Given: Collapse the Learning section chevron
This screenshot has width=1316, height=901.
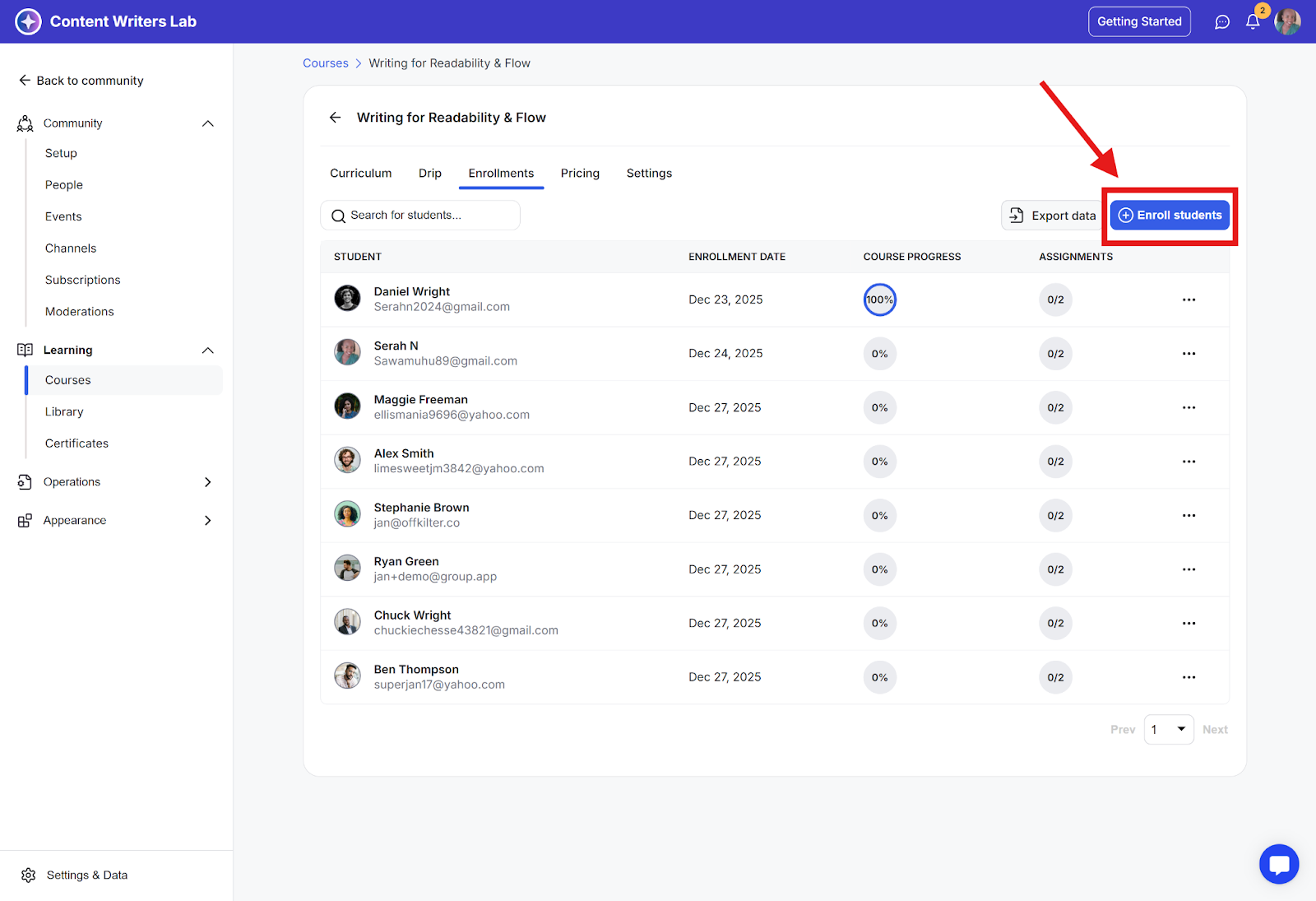Looking at the screenshot, I should coord(208,351).
